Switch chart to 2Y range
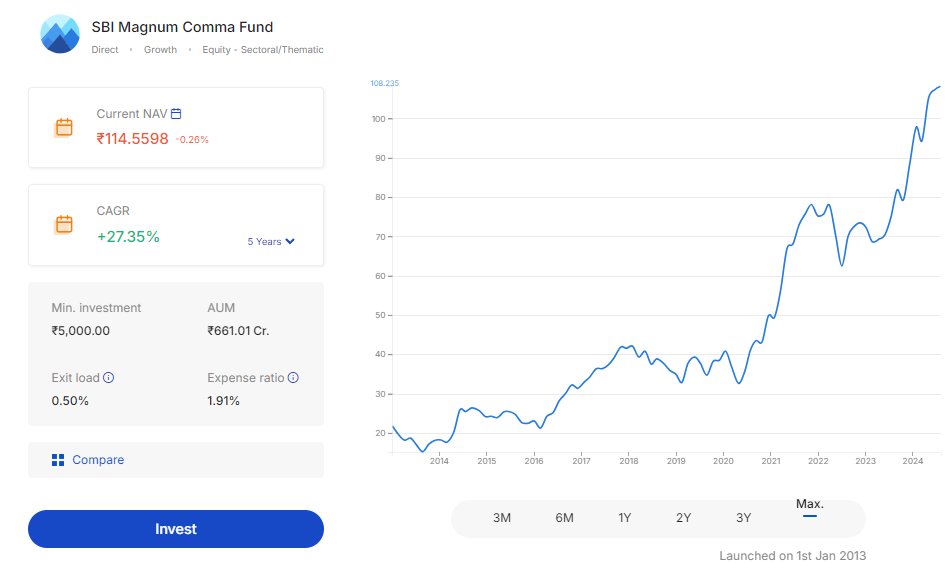This screenshot has width=945, height=580. point(683,518)
